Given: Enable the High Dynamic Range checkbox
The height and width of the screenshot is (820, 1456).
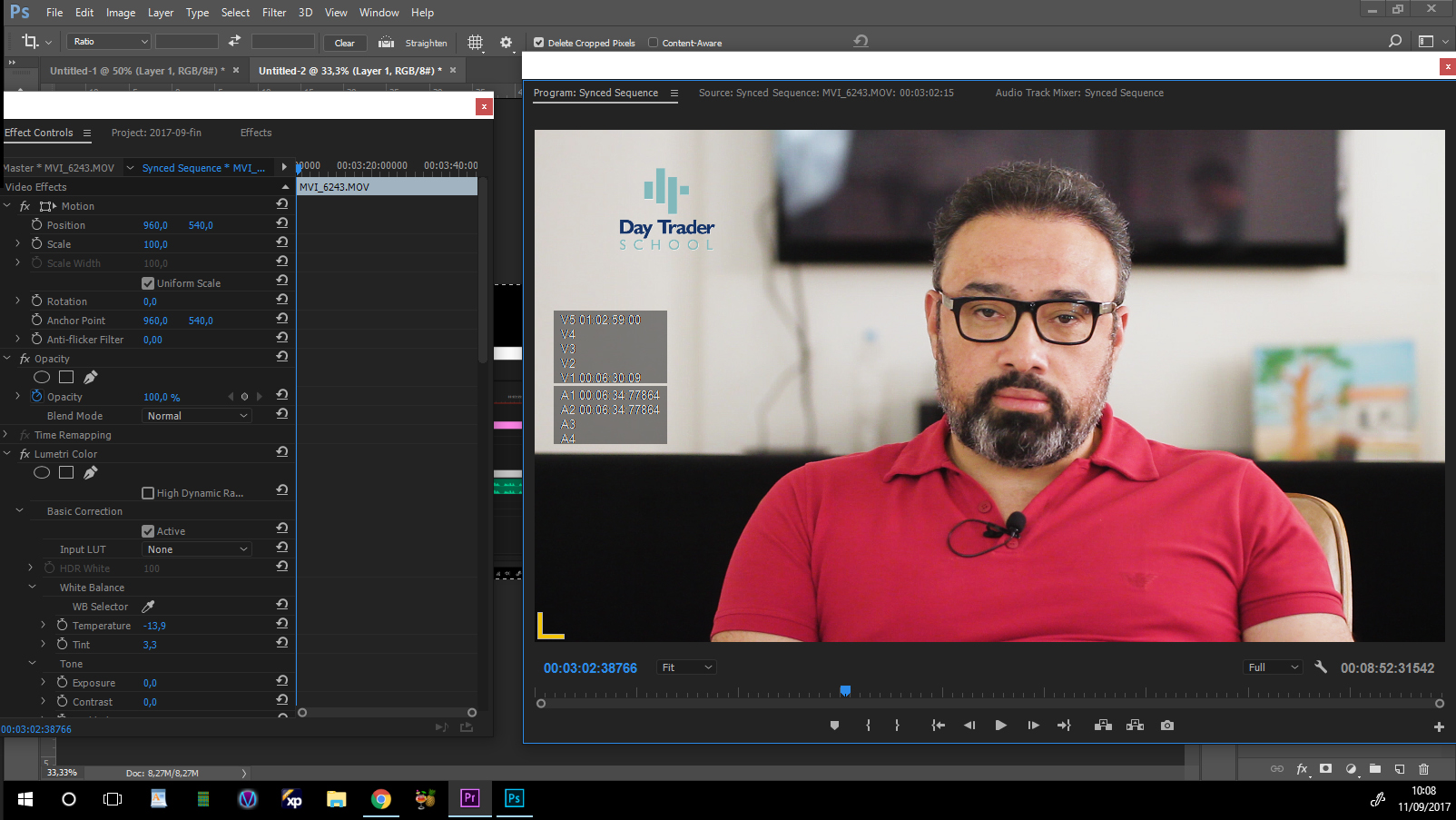Looking at the screenshot, I should click(x=148, y=493).
